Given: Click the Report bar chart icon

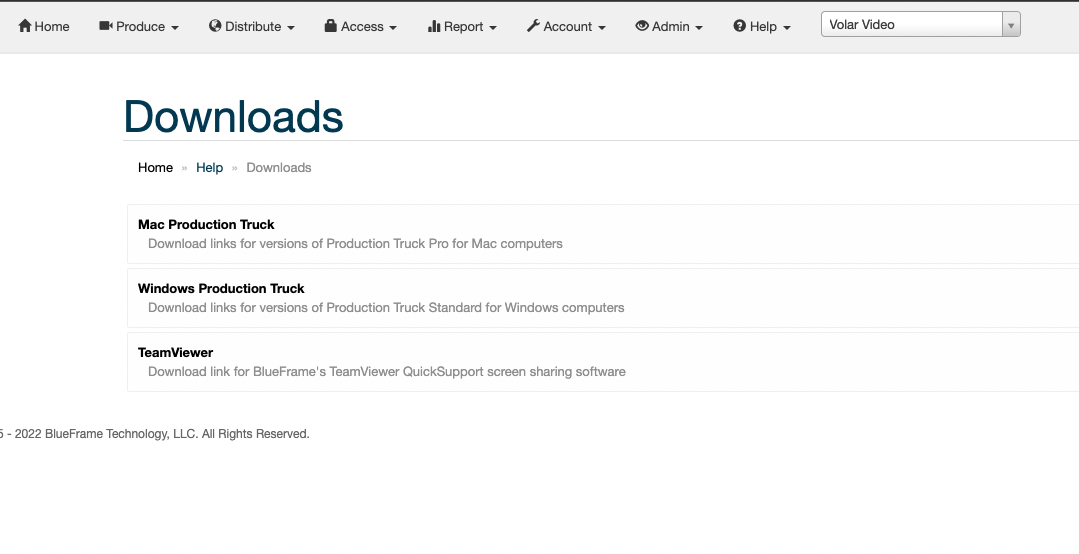Looking at the screenshot, I should point(434,26).
